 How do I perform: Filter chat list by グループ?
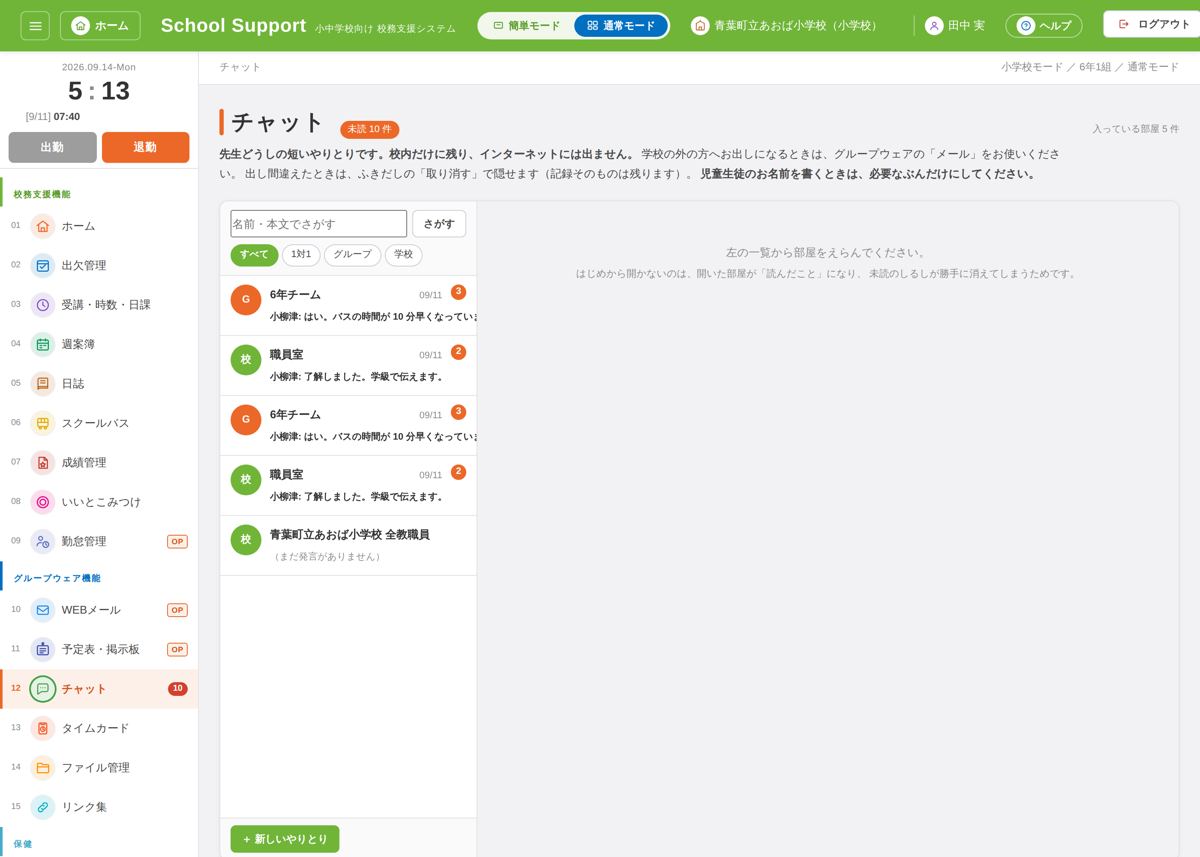(x=352, y=255)
